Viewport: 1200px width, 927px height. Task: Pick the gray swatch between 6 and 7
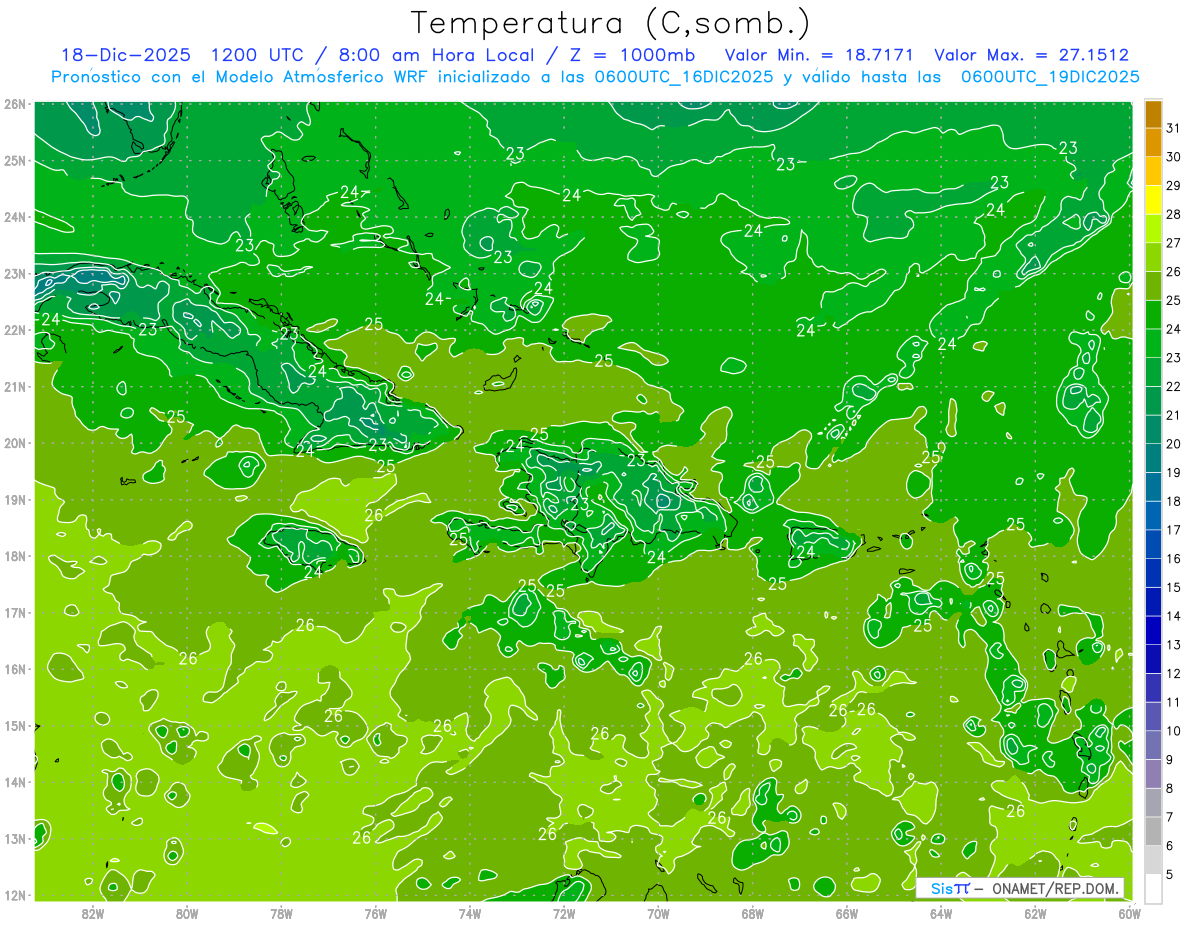pos(1154,831)
